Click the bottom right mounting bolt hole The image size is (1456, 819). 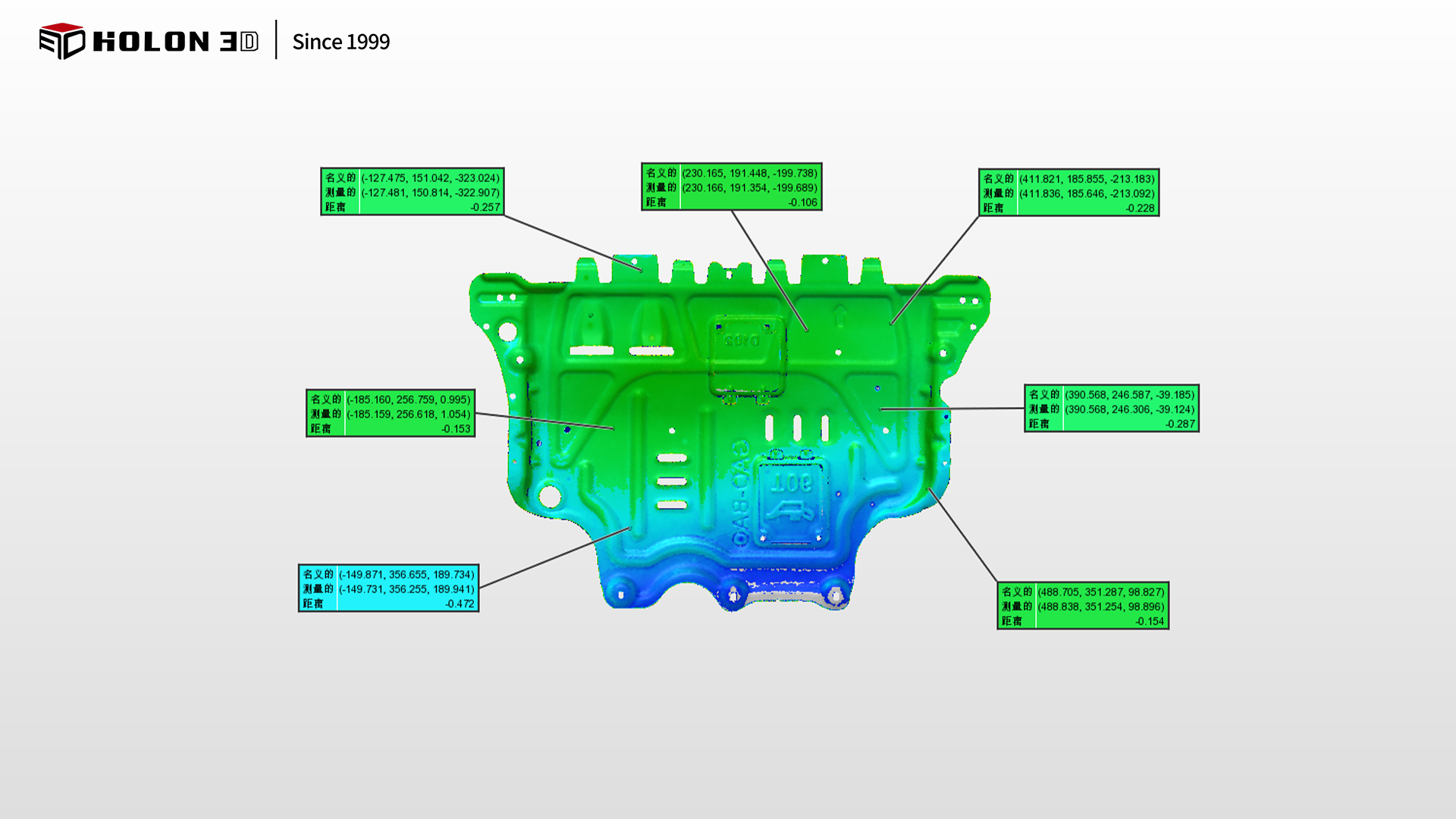click(835, 596)
